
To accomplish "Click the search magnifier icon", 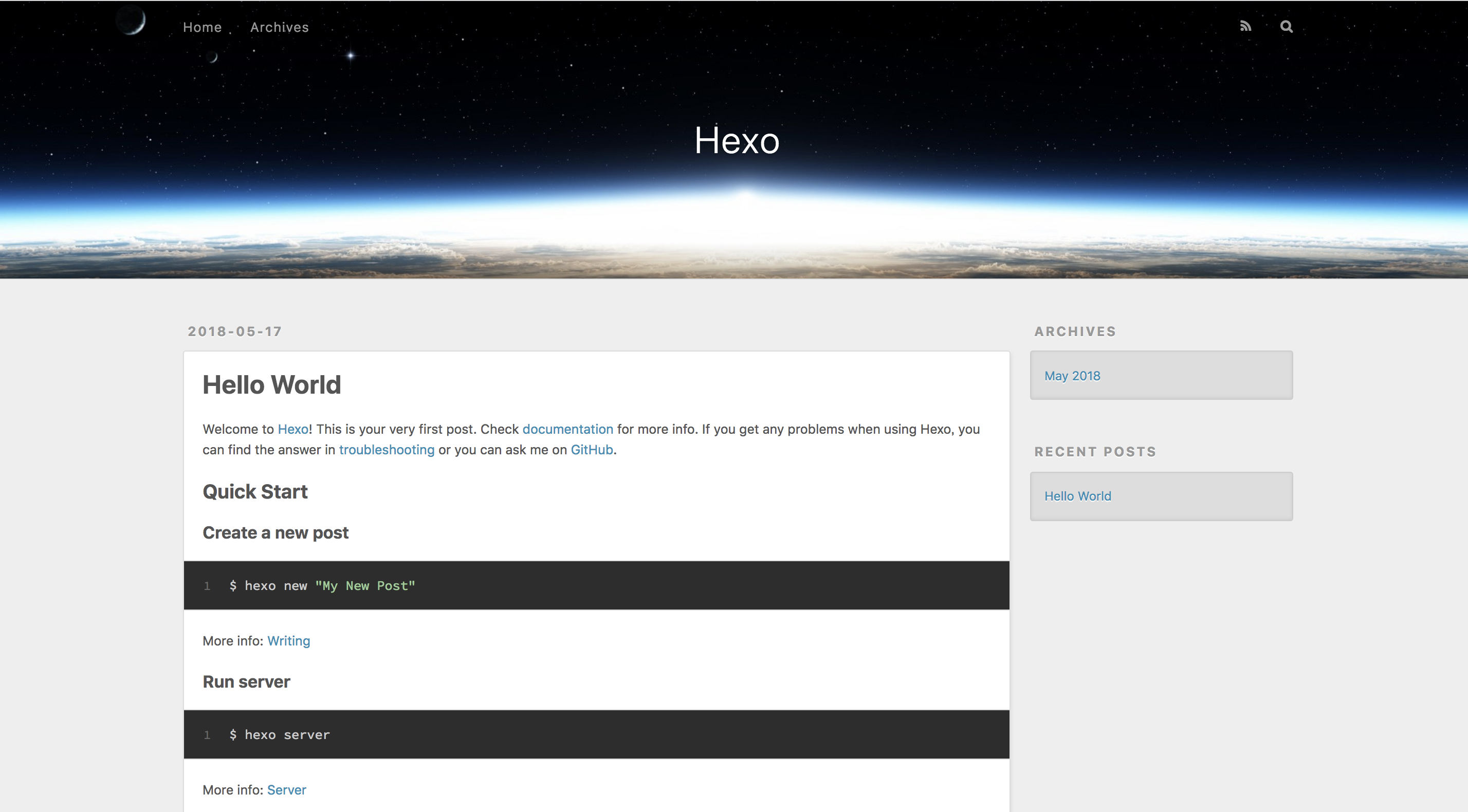I will pos(1286,26).
